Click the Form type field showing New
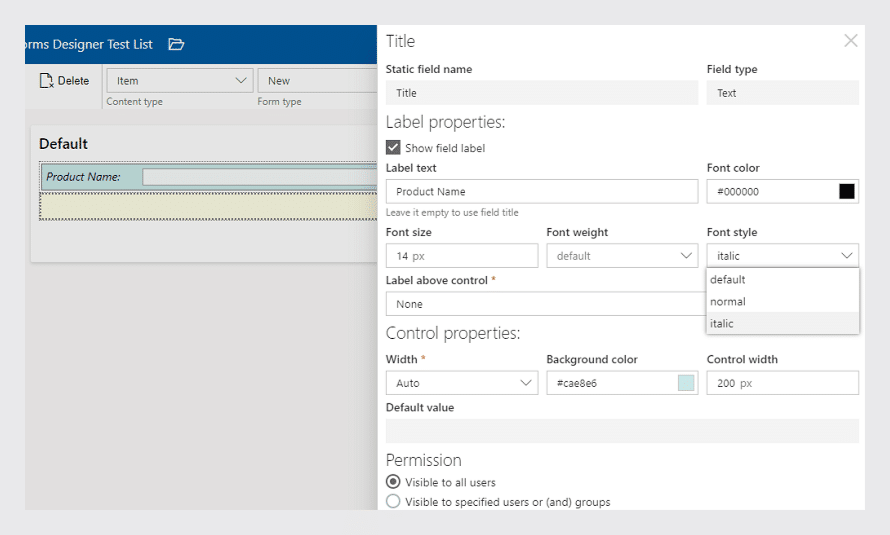 [317, 81]
